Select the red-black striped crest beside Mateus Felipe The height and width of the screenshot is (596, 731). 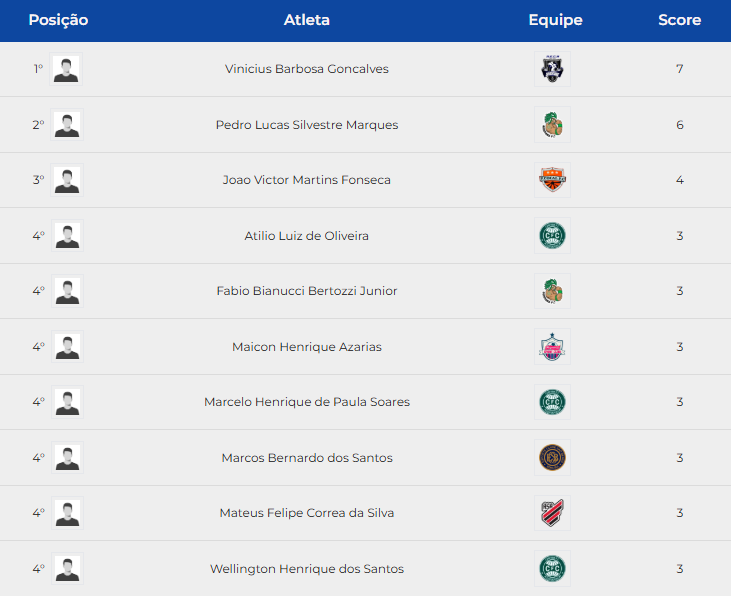552,513
